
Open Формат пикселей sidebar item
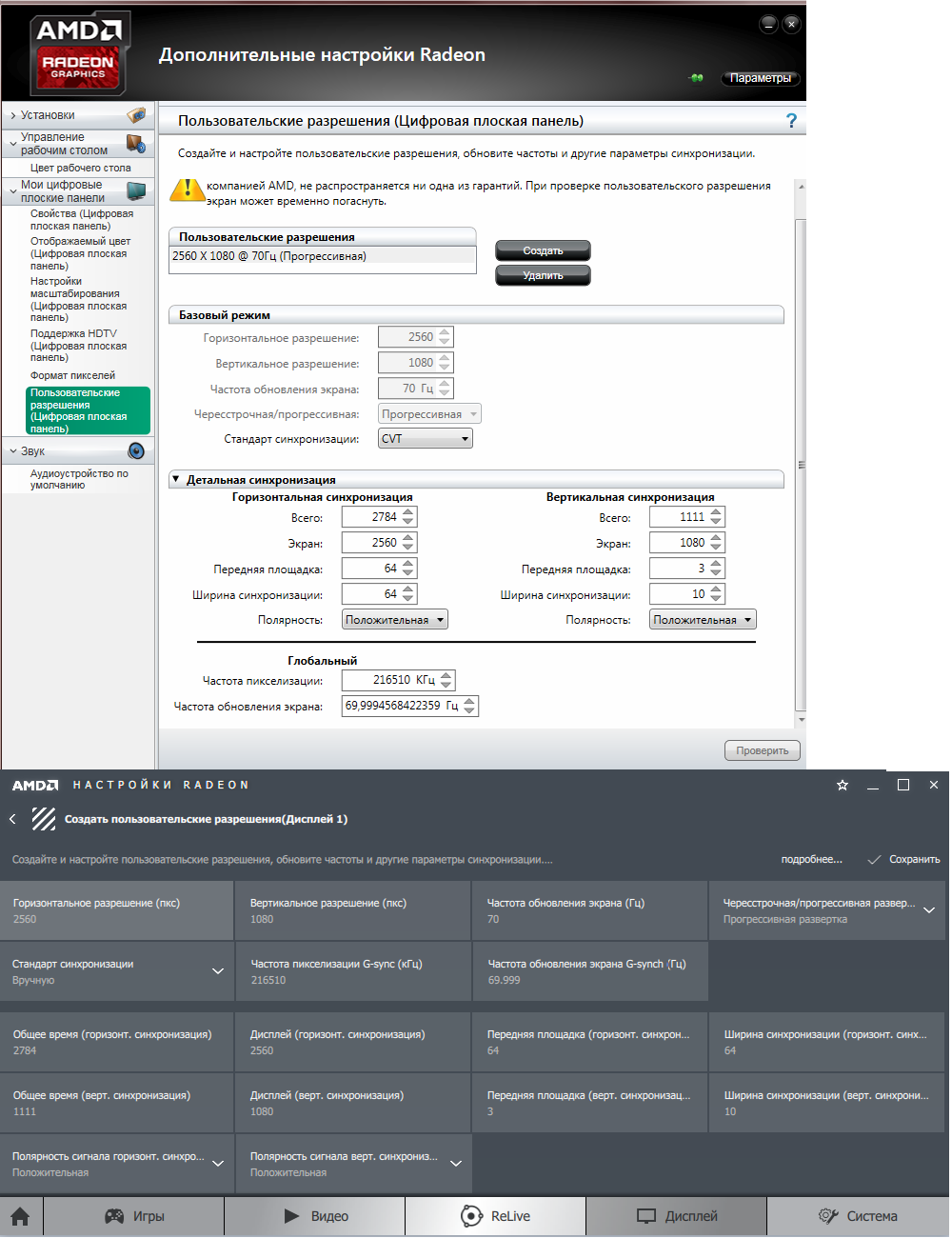click(x=72, y=375)
